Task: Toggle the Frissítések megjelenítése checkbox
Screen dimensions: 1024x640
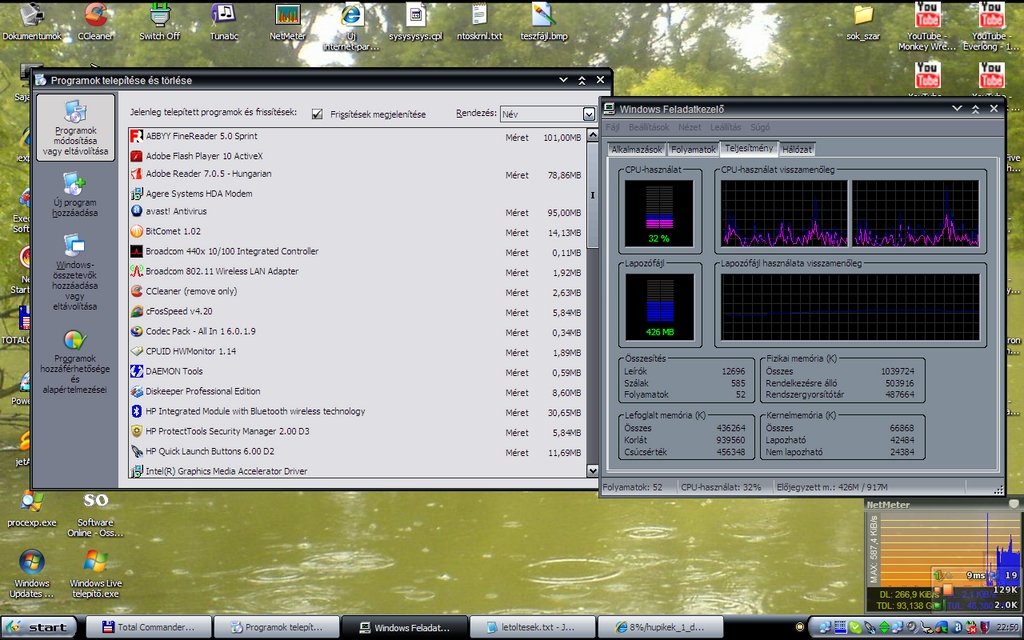Action: coord(318,114)
